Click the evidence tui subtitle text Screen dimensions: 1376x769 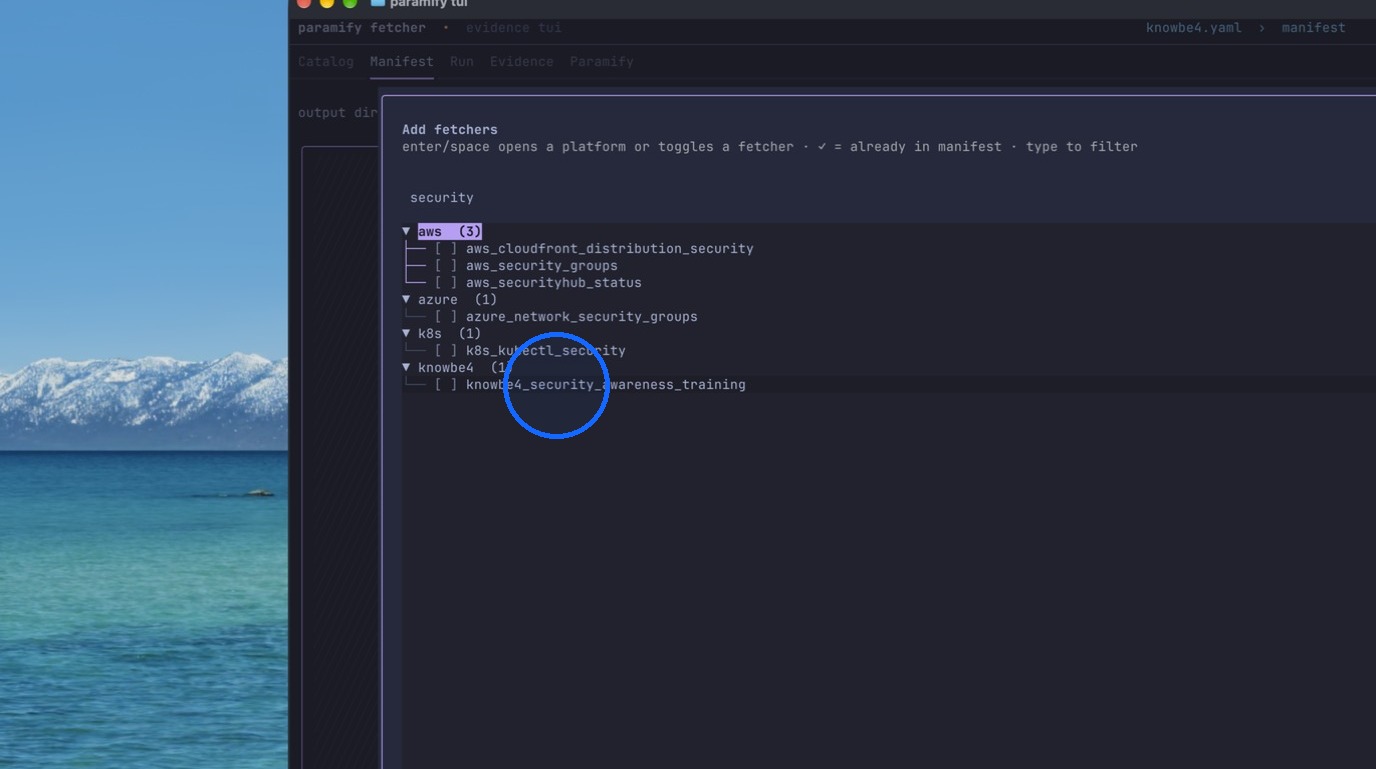click(x=514, y=28)
